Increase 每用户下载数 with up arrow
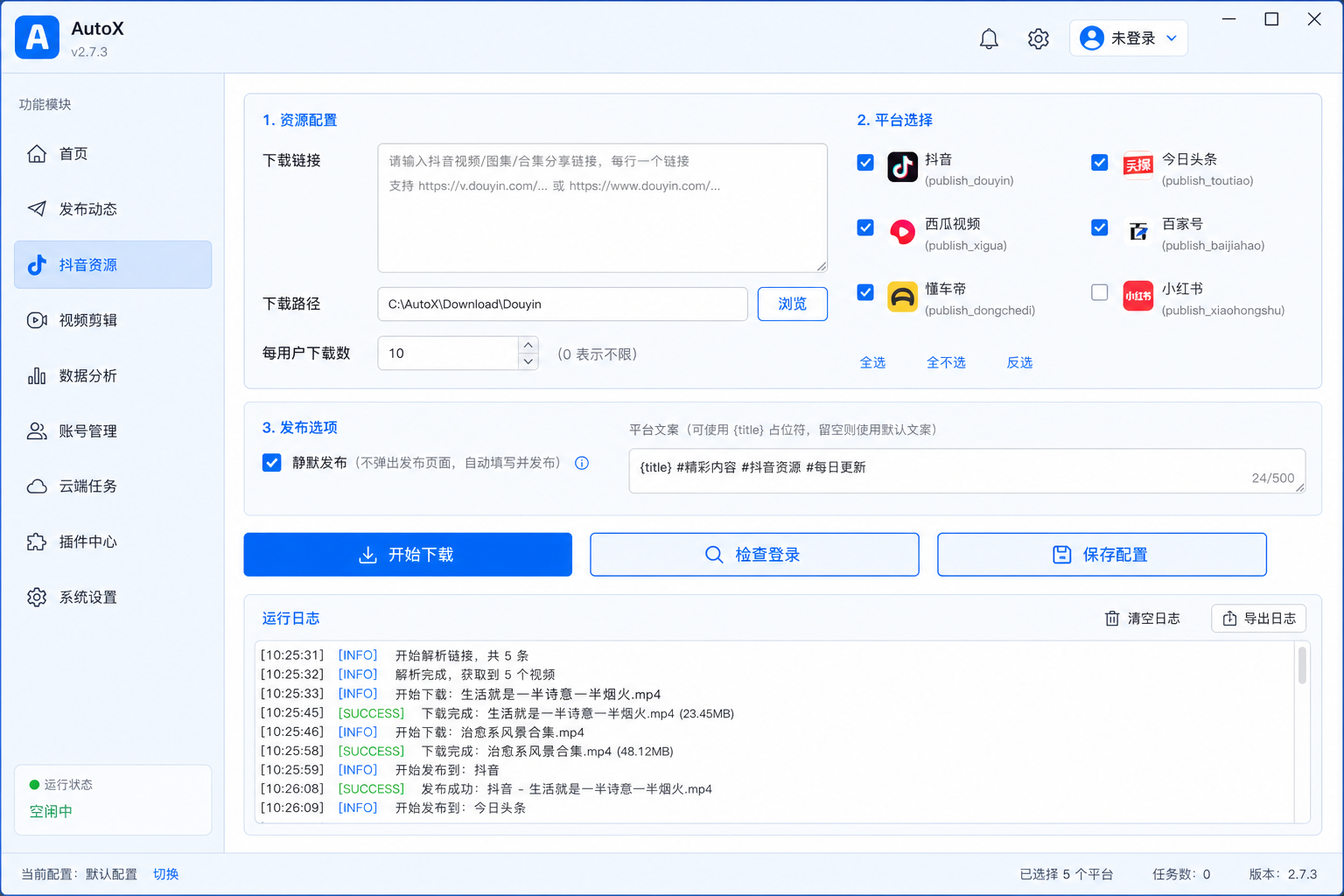1344x896 pixels. 528,345
